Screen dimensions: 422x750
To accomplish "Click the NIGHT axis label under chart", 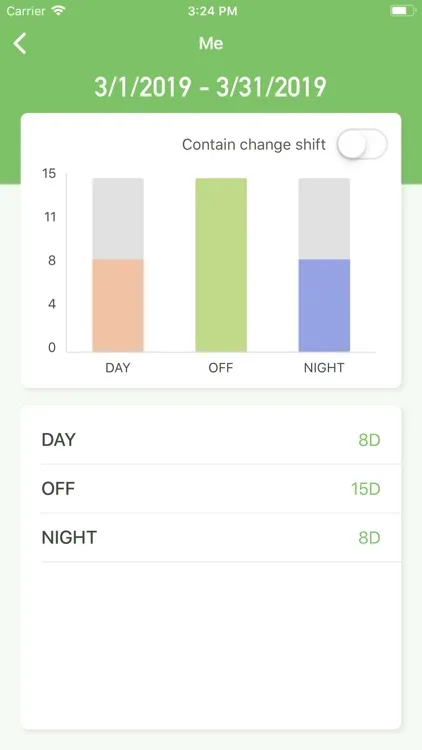I will (x=324, y=368).
